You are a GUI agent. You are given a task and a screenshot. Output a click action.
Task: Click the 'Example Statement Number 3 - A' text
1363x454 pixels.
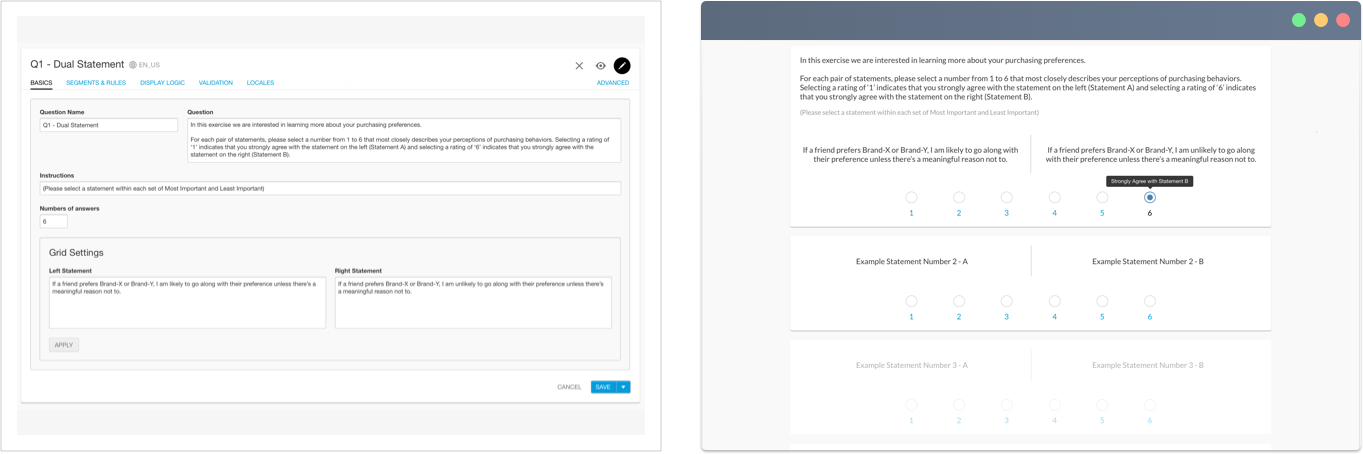[x=911, y=366]
